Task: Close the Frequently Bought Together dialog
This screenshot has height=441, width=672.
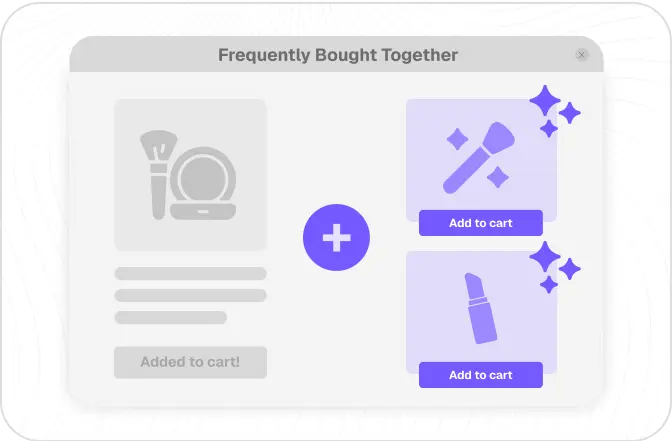Action: (582, 55)
